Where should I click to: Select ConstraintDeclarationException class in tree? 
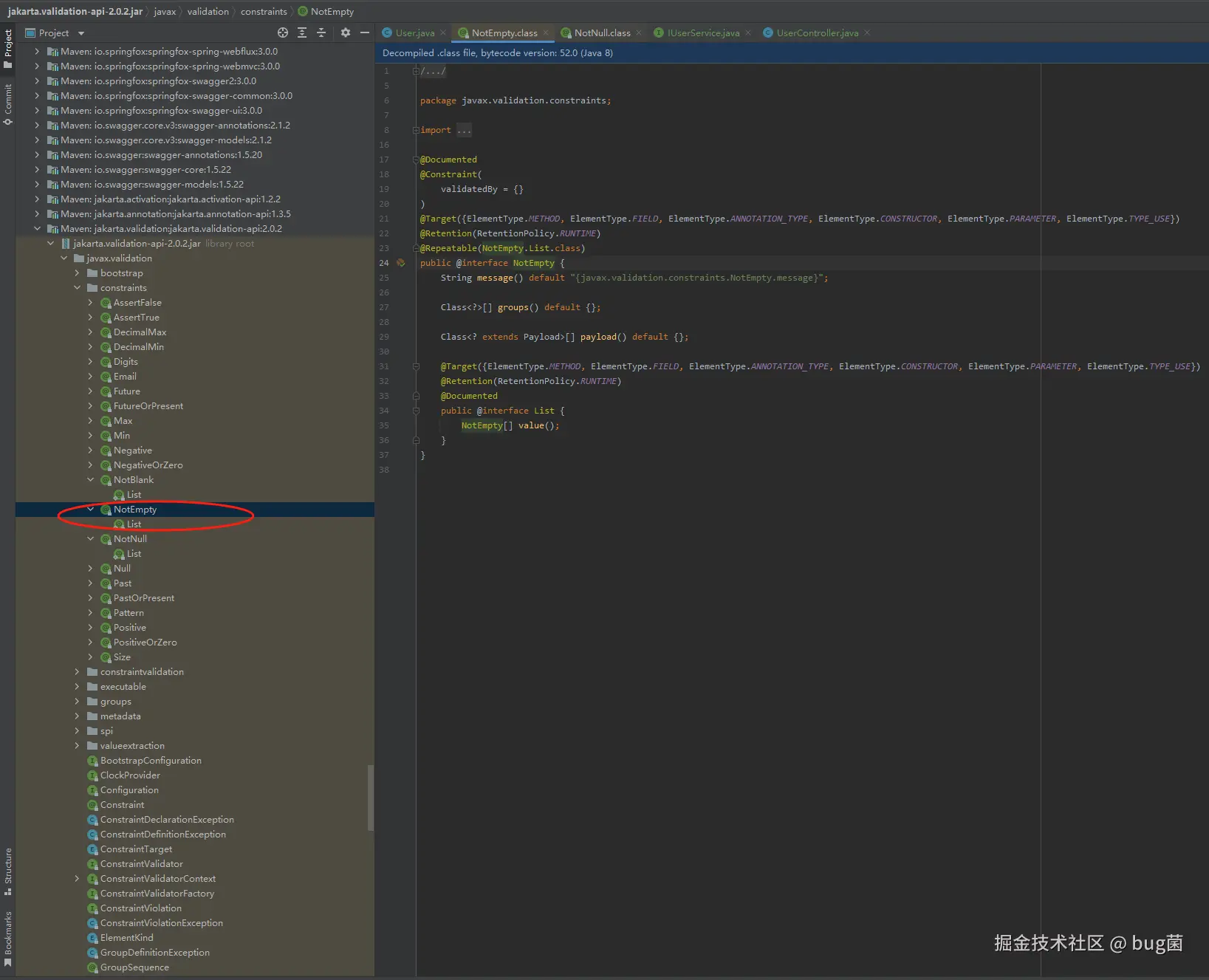[167, 820]
